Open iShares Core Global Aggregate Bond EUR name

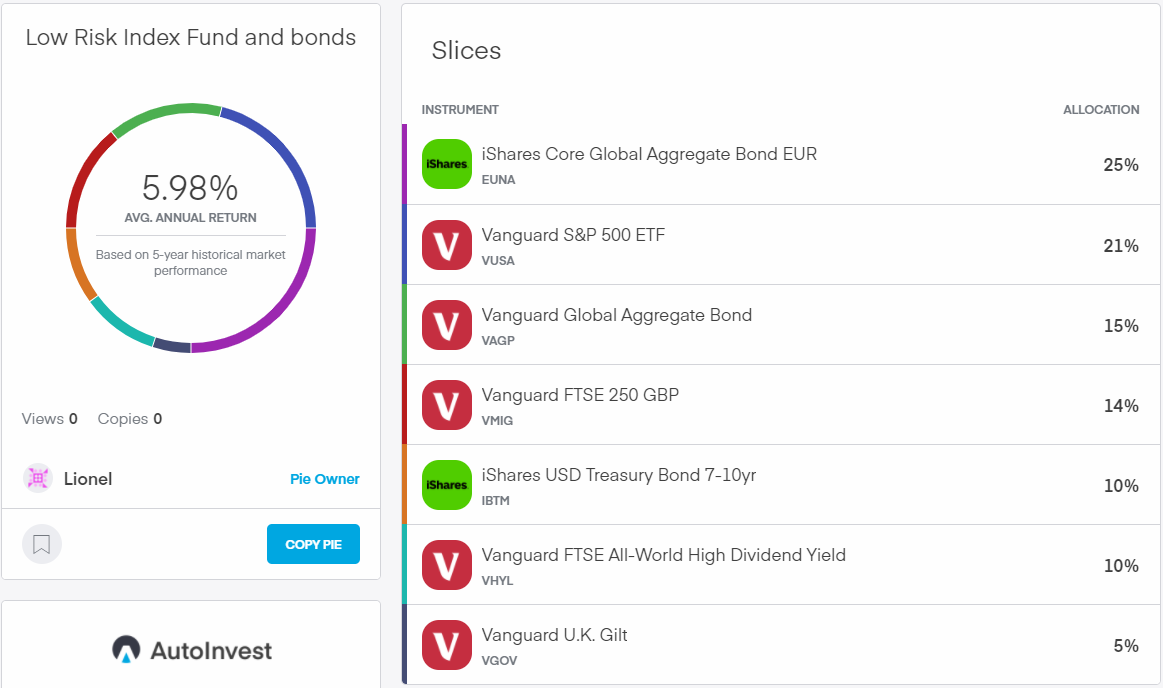coord(649,154)
